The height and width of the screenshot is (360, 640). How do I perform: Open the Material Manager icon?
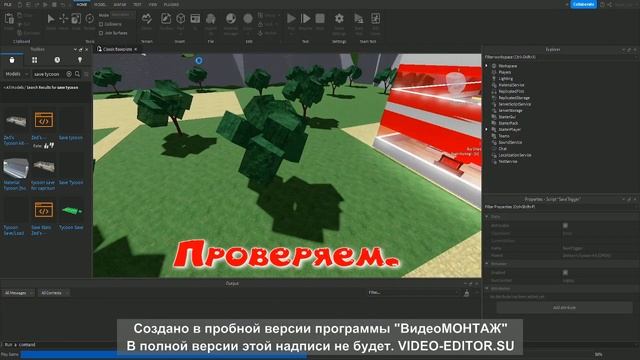click(x=231, y=19)
